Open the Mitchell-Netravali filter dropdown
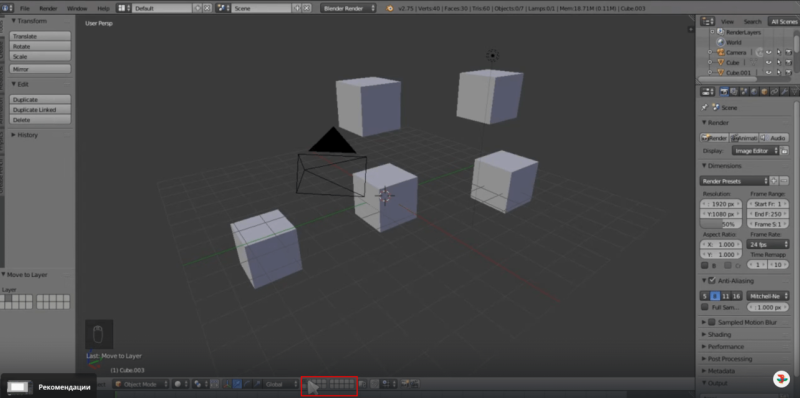800x398 pixels. coord(768,296)
